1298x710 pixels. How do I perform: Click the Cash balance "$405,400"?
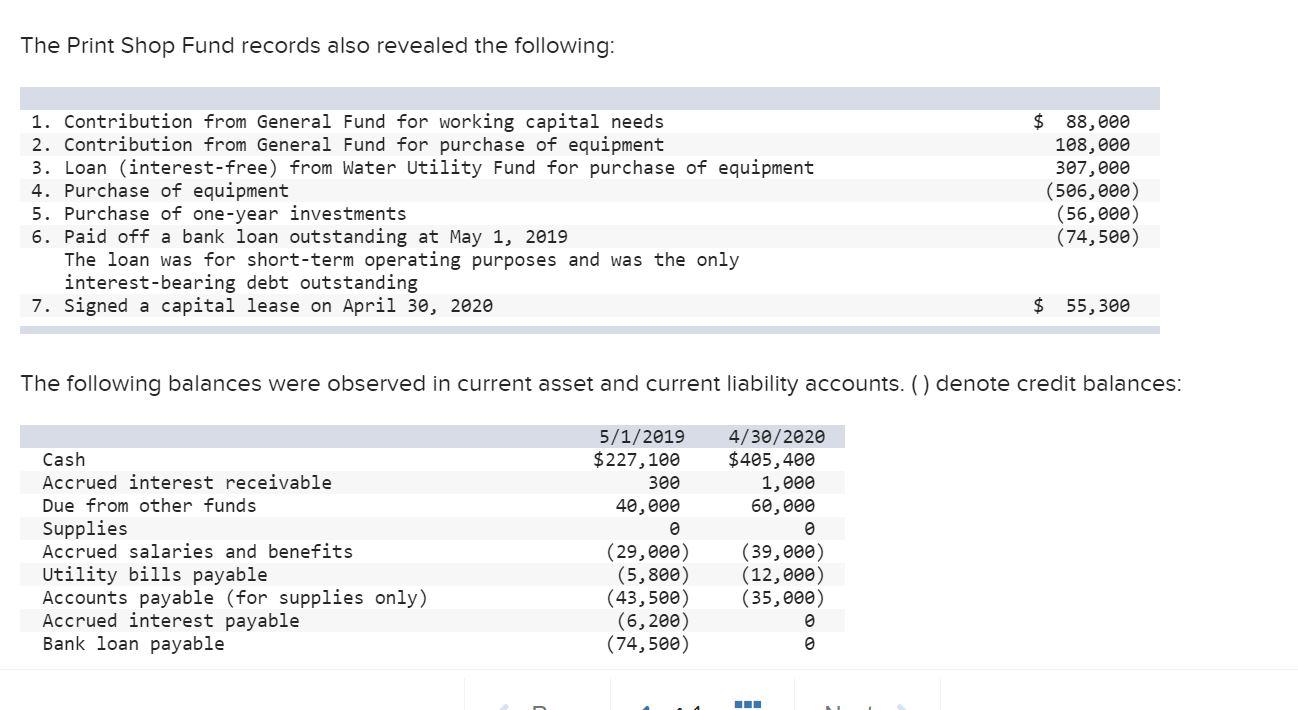coord(771,460)
